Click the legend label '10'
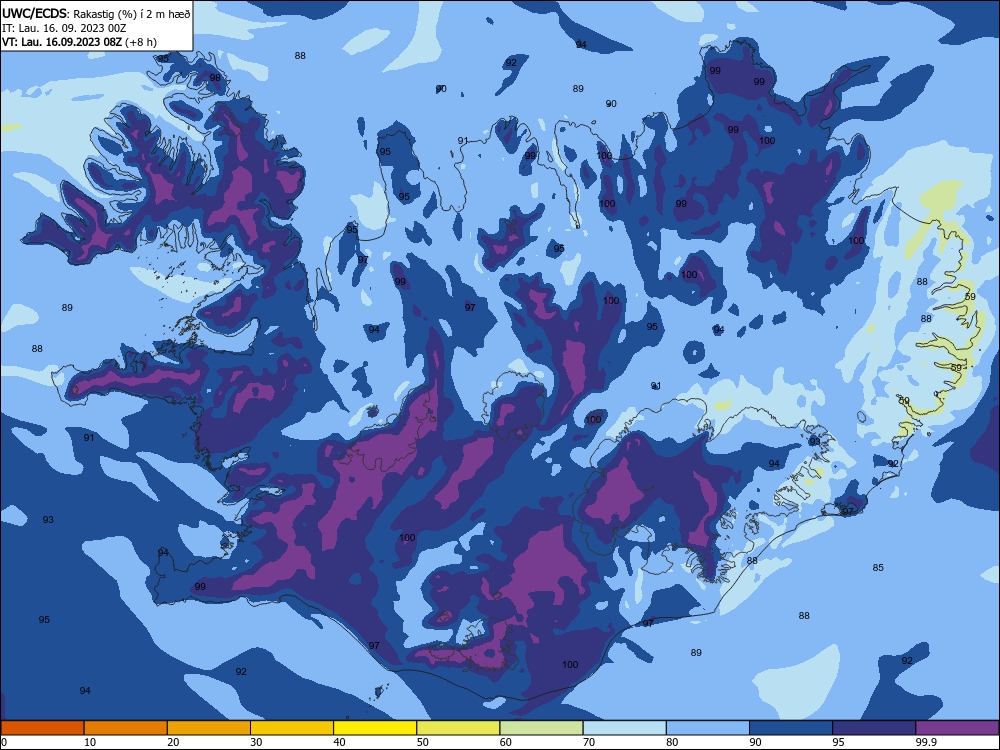This screenshot has width=1000, height=750. (x=90, y=742)
